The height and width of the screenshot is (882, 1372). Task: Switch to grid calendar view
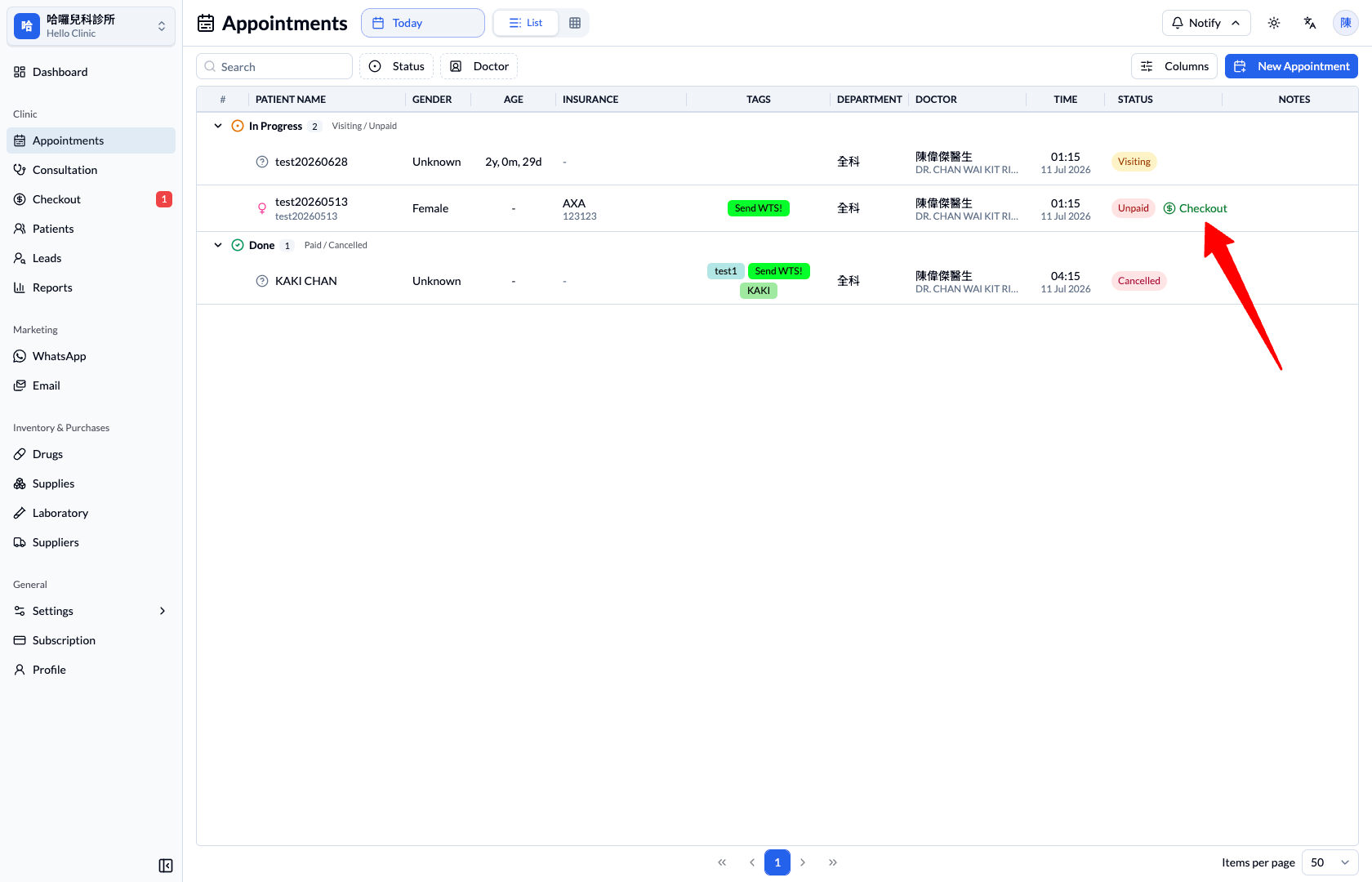coord(575,23)
